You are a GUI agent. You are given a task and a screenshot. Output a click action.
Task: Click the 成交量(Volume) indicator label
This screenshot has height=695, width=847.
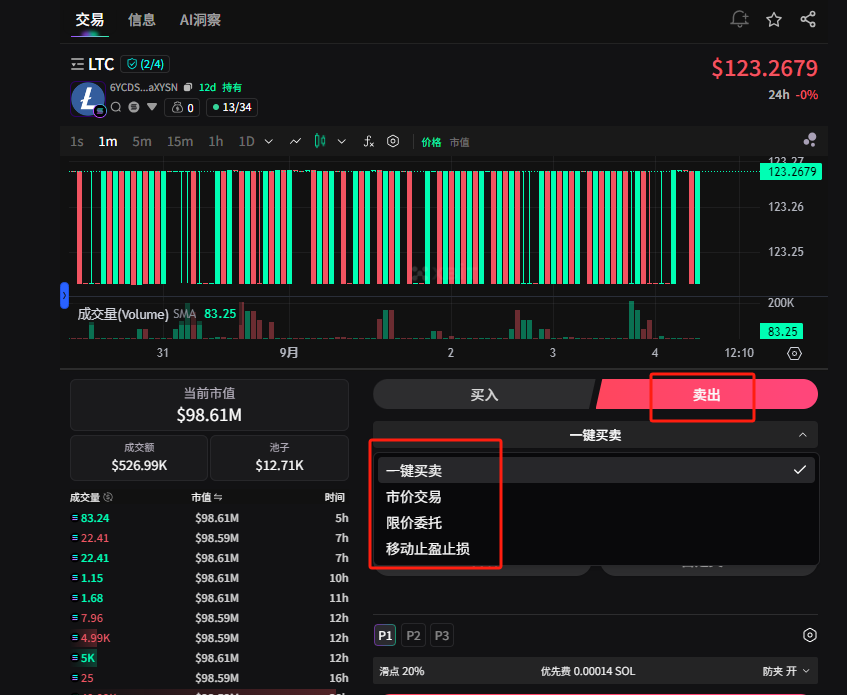[123, 314]
